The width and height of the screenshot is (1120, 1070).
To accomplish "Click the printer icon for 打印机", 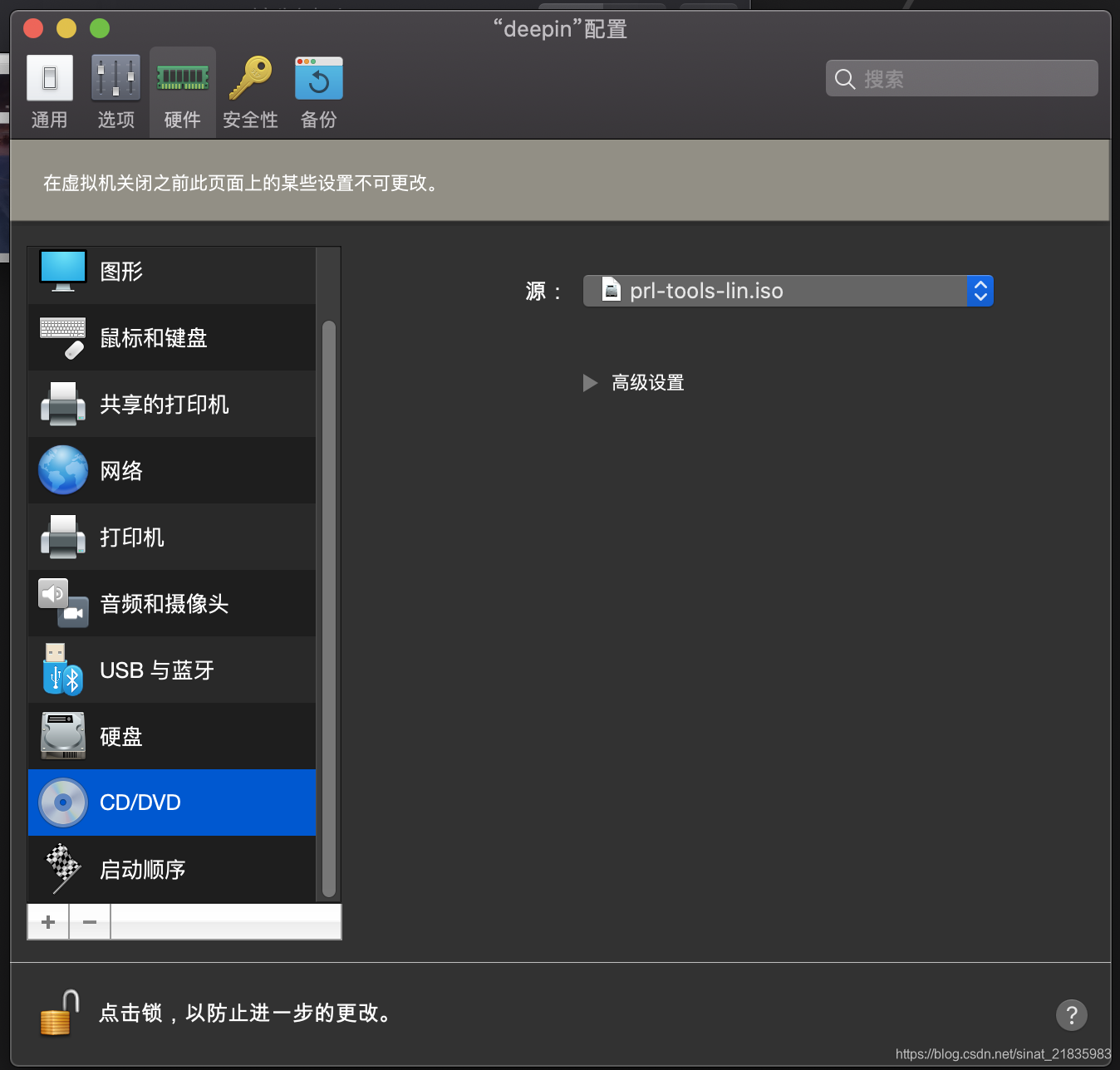I will (x=63, y=537).
